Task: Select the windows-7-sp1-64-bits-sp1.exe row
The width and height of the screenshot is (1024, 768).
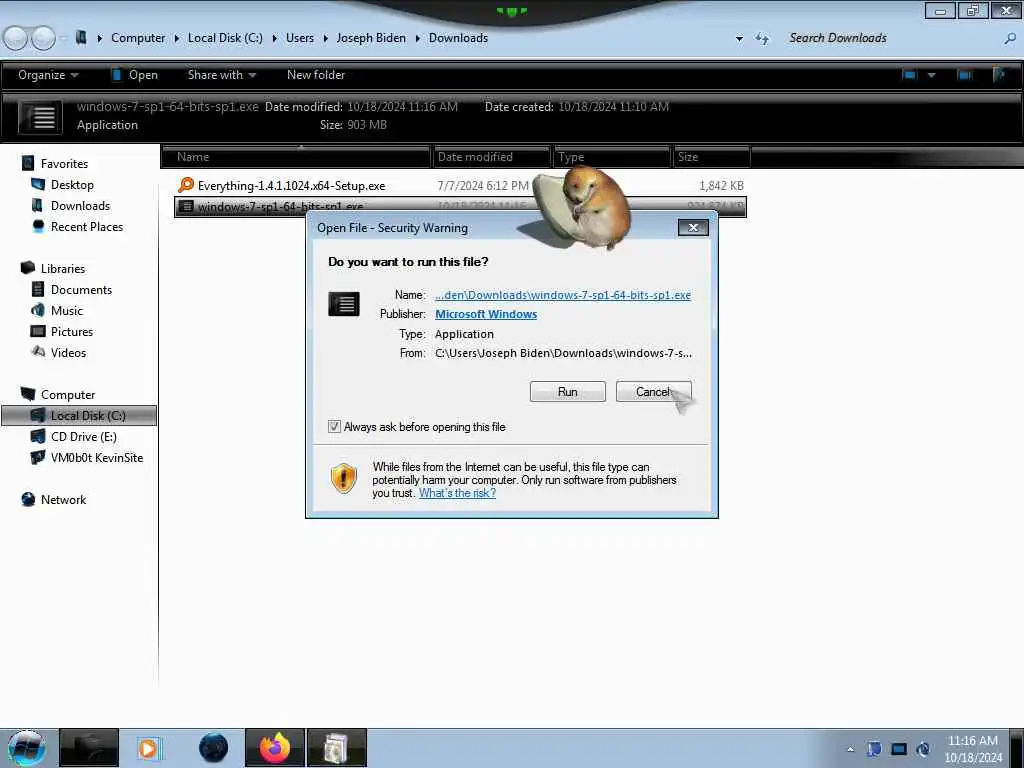Action: pos(460,206)
